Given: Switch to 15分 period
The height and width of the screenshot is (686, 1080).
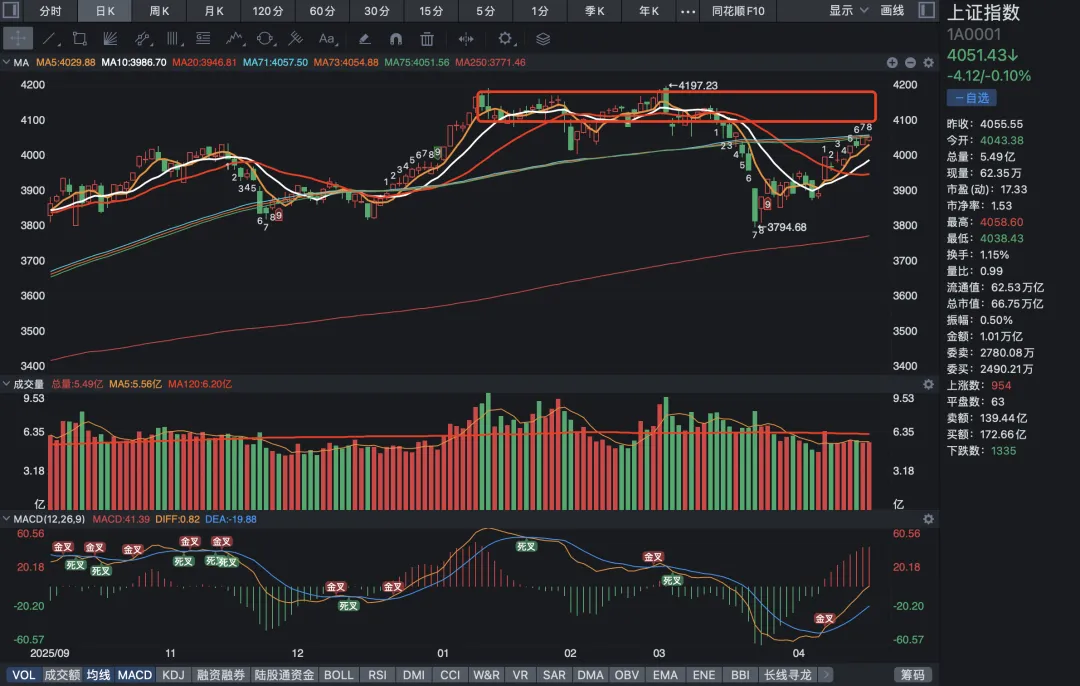Looking at the screenshot, I should click(x=430, y=11).
